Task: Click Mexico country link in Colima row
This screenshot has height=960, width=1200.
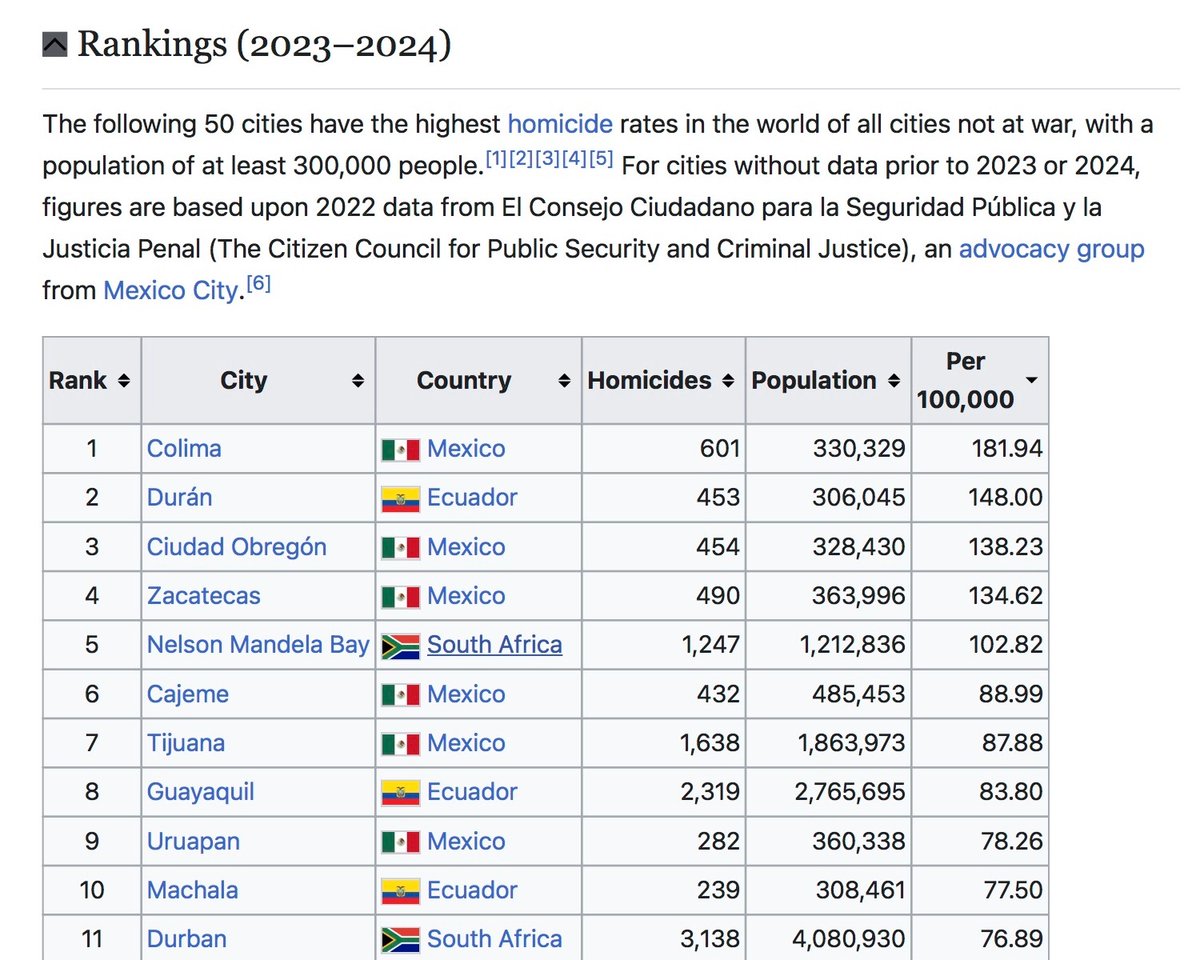Action: click(x=466, y=449)
